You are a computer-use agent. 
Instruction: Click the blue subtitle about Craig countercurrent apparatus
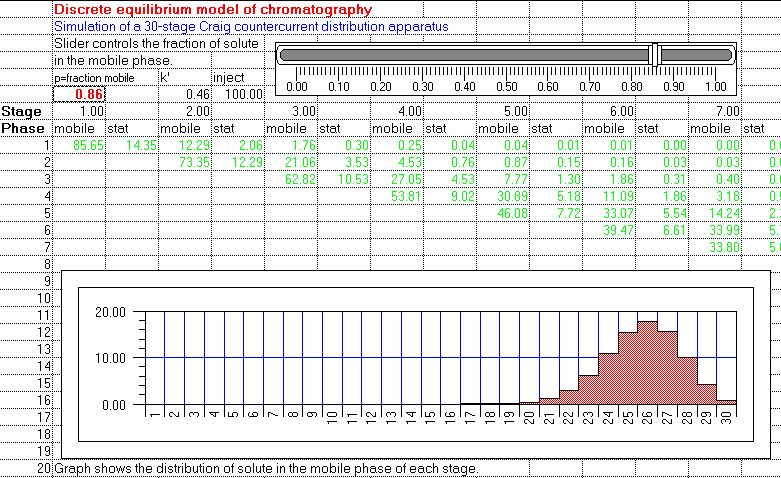coord(251,27)
